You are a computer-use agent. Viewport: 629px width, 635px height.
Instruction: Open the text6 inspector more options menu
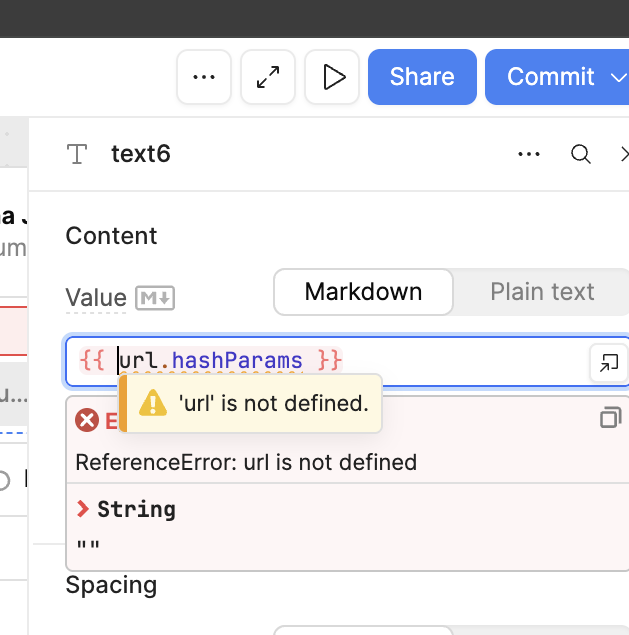[528, 154]
